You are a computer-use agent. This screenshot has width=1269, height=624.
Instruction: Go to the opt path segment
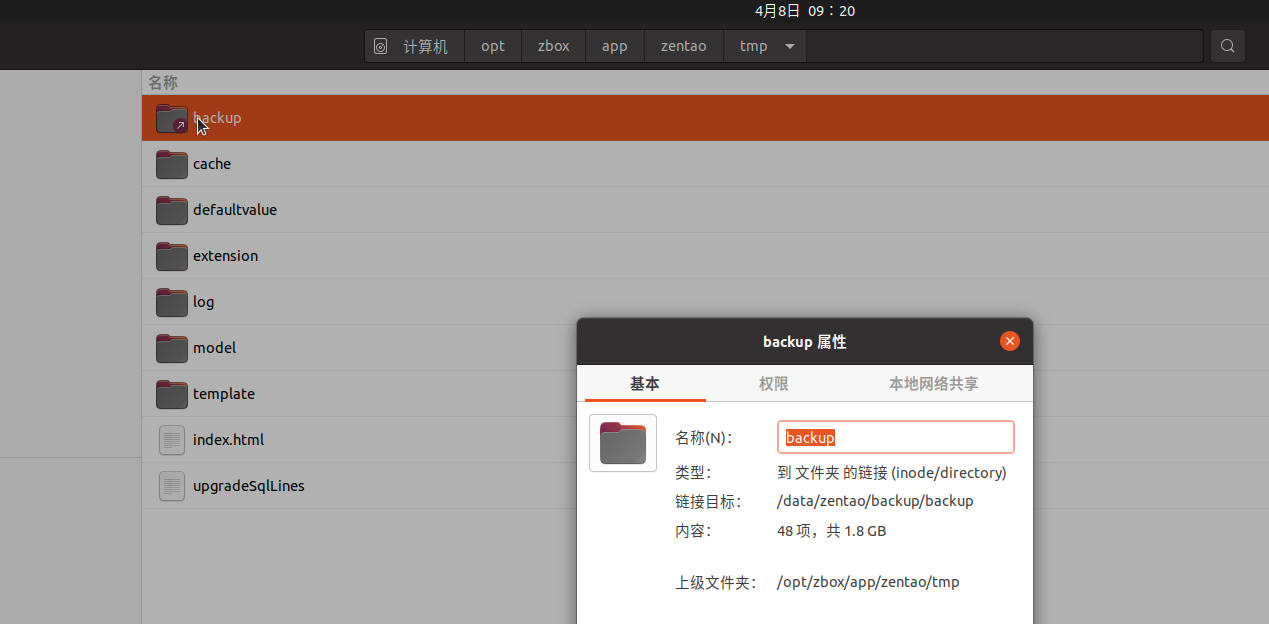493,46
